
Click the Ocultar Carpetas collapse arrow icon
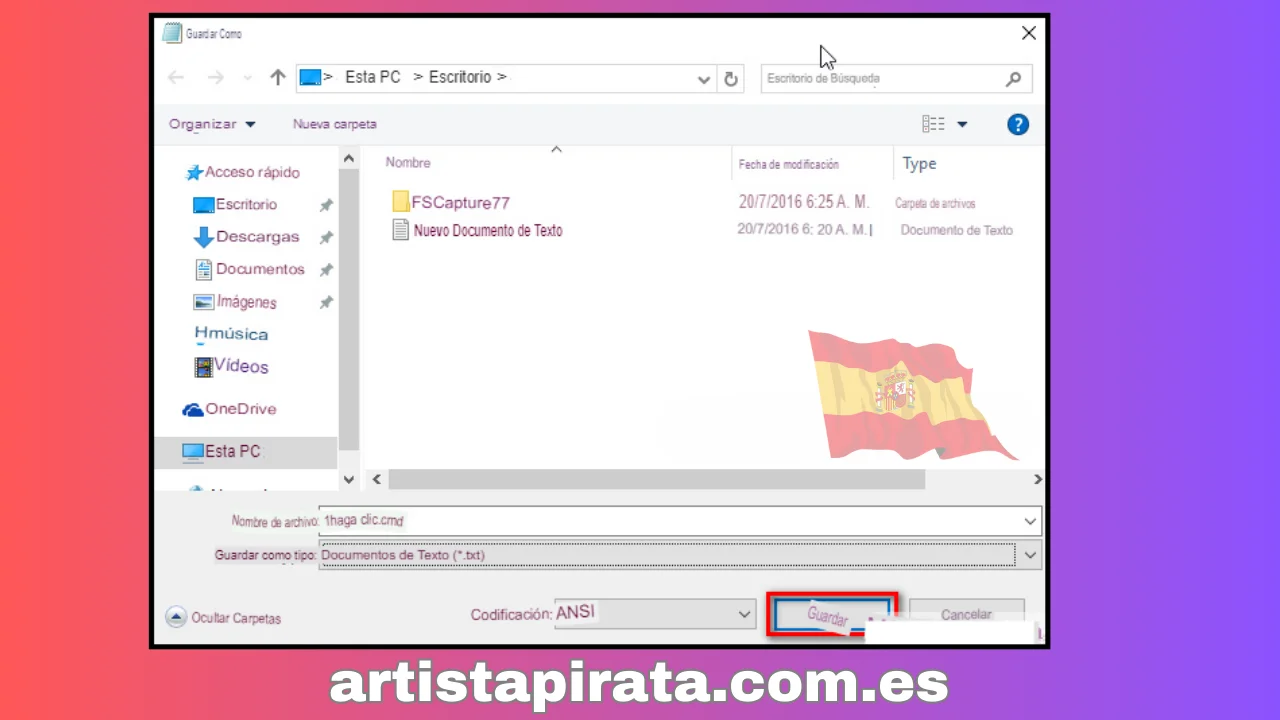click(x=176, y=618)
